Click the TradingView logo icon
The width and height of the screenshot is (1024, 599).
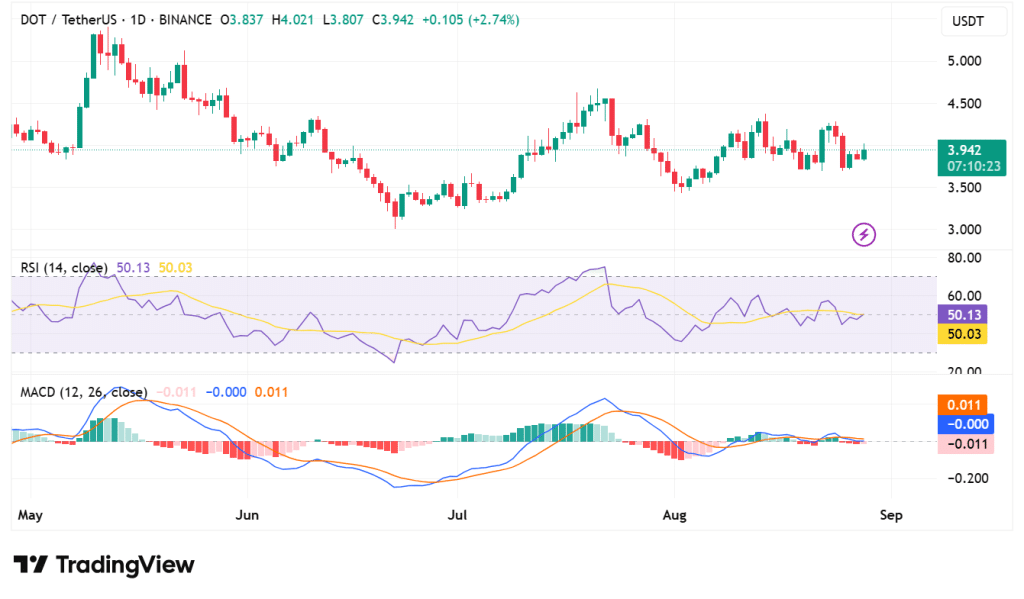31,565
